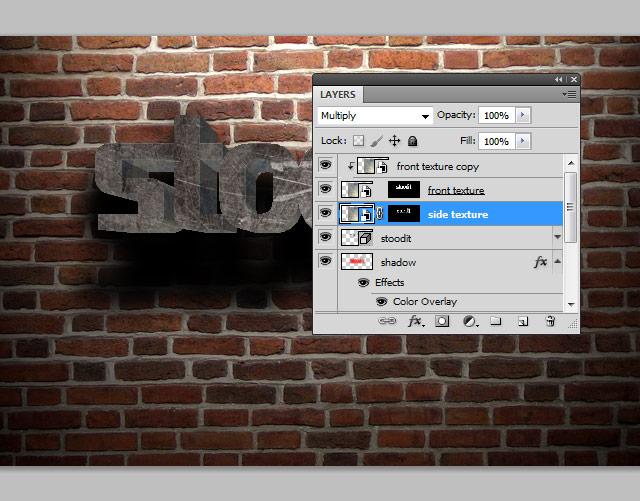Image resolution: width=640 pixels, height=501 pixels.
Task: Click the layers list scrollbar thumb
Action: (570, 207)
